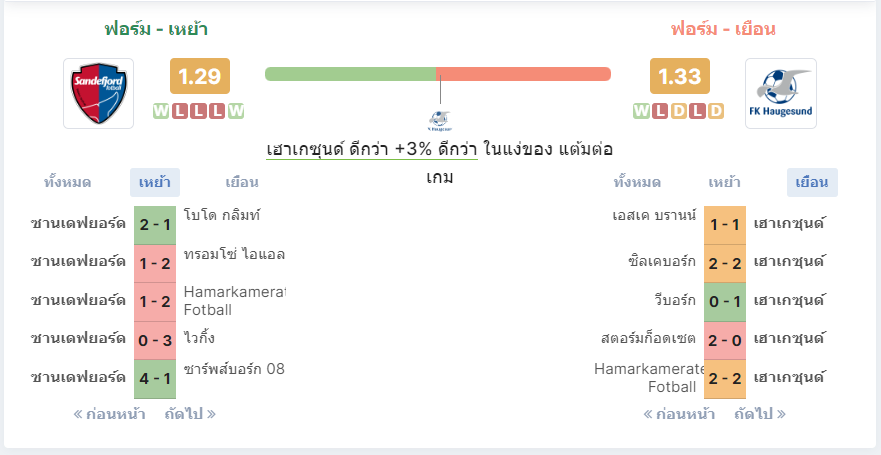Click red section of form comparison bar
881x455 pixels.
(x=523, y=74)
